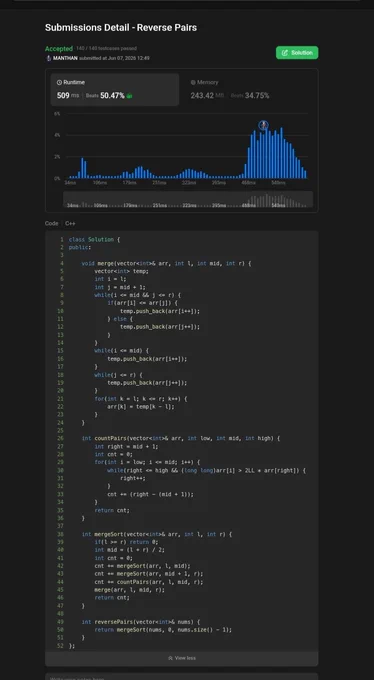Click the C++ language label

70,223
